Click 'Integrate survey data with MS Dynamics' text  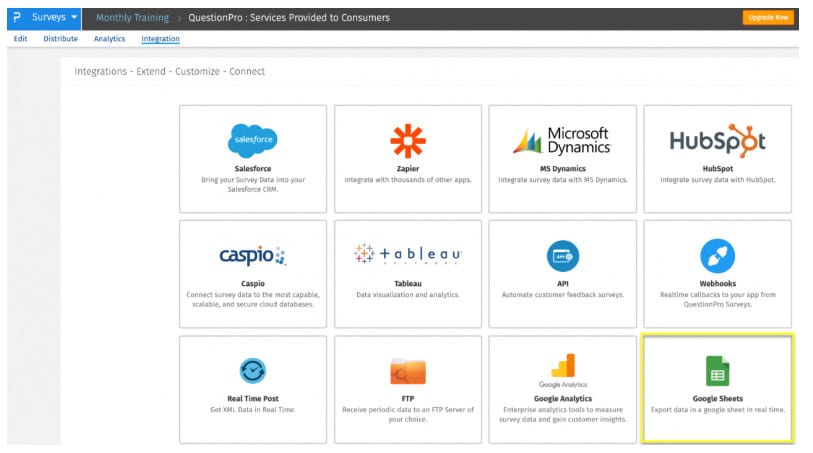click(563, 180)
